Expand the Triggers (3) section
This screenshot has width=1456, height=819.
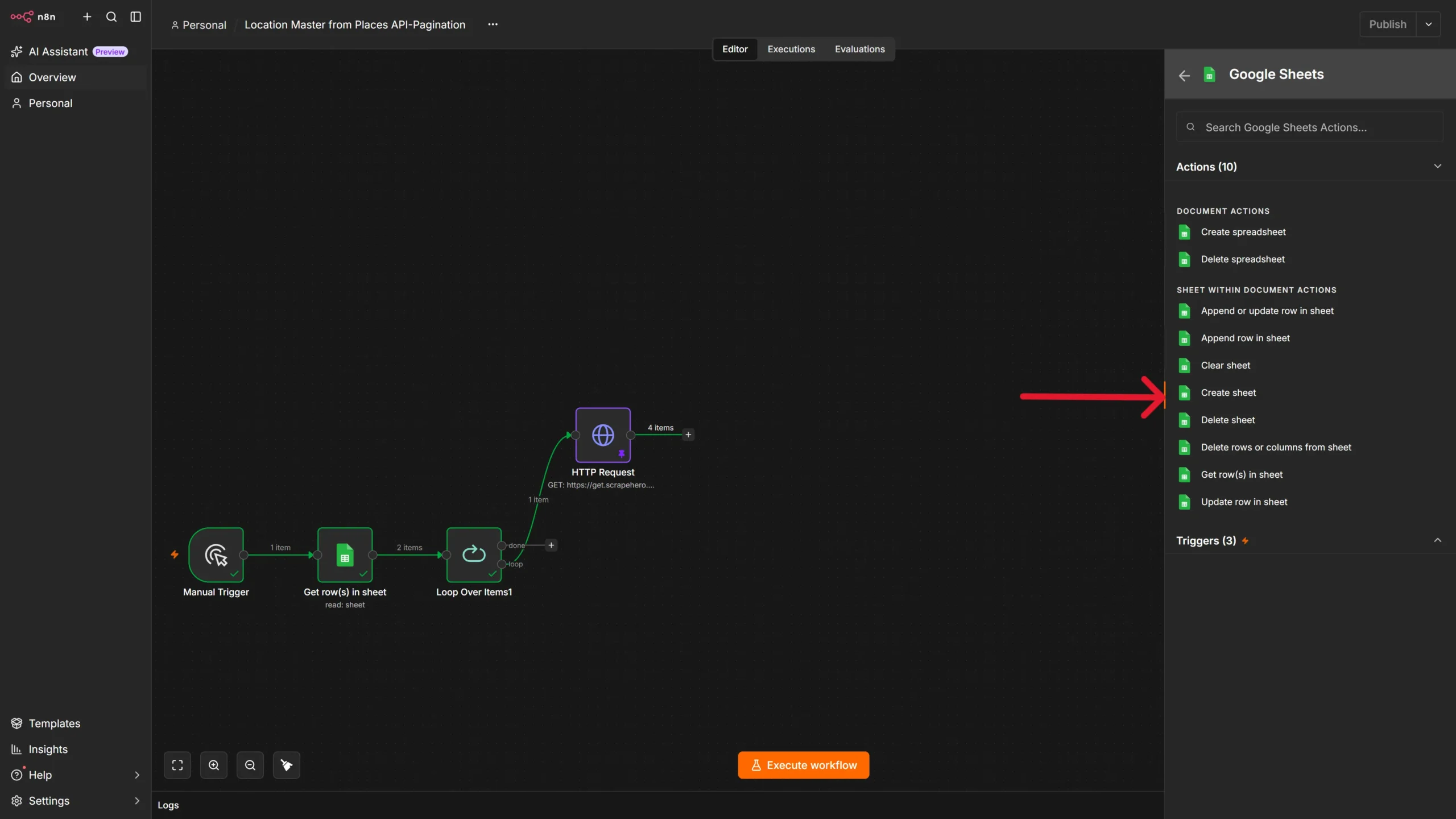point(1437,540)
